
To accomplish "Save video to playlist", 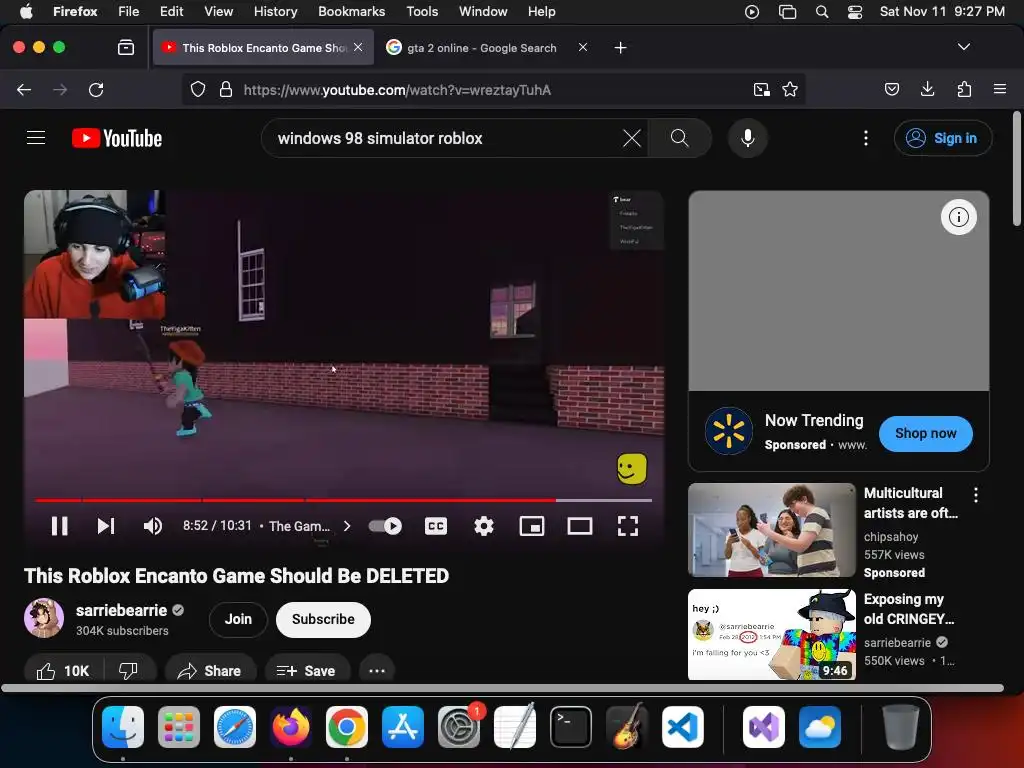I will coord(306,671).
